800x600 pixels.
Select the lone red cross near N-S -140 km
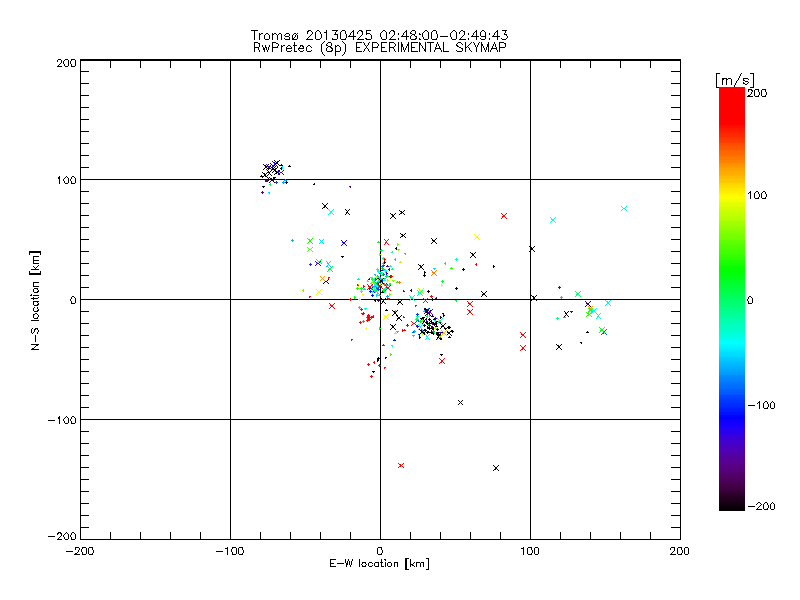coord(401,465)
